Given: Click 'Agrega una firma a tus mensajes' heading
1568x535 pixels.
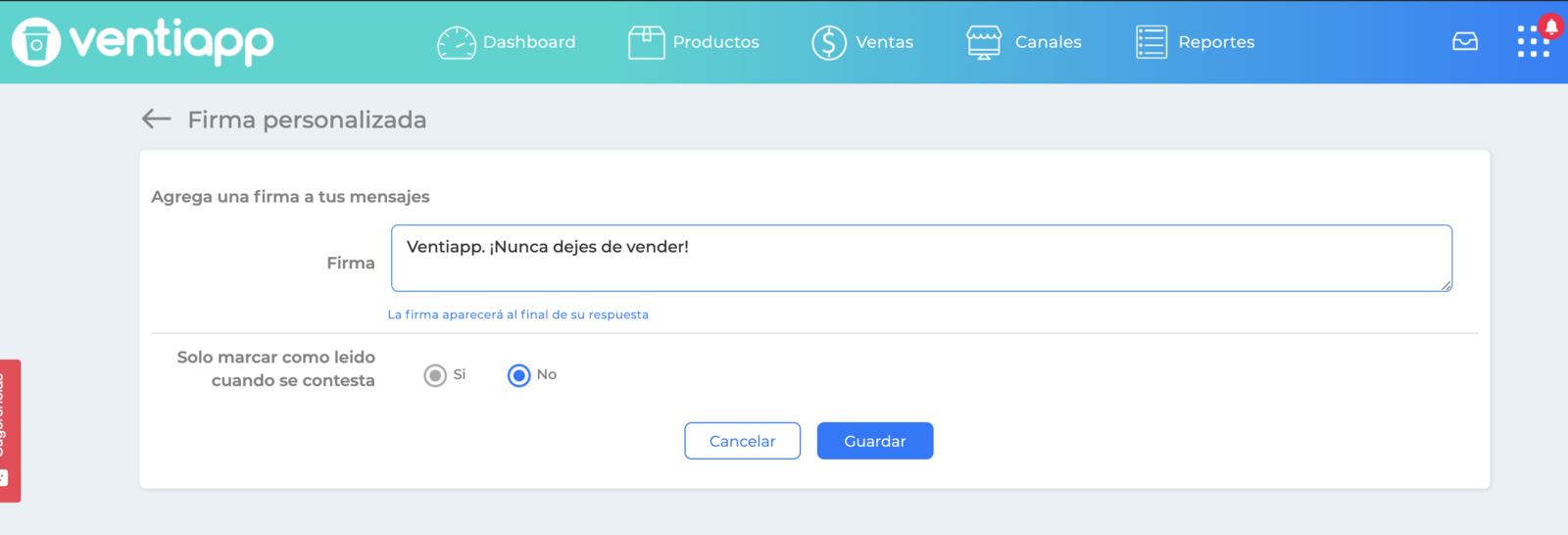Looking at the screenshot, I should 290,197.
